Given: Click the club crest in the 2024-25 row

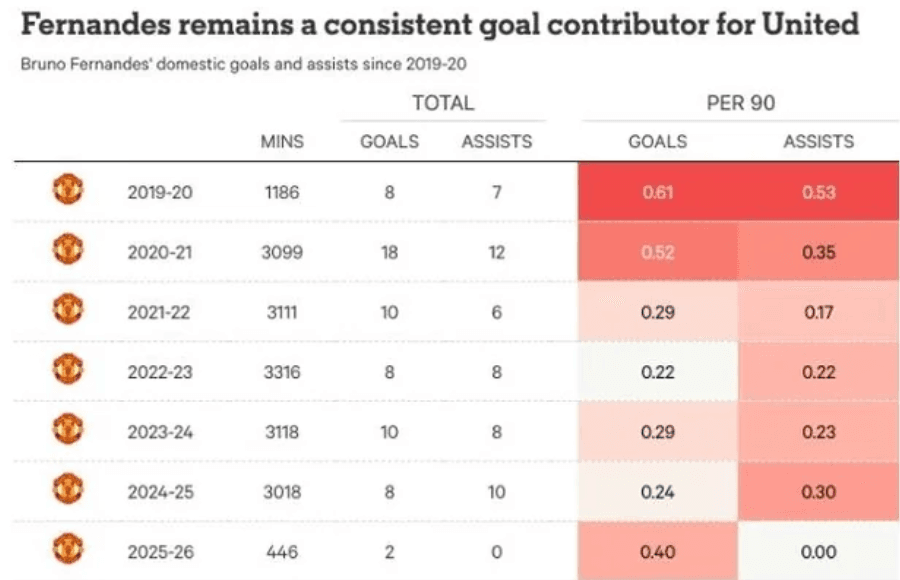Looking at the screenshot, I should (67, 489).
